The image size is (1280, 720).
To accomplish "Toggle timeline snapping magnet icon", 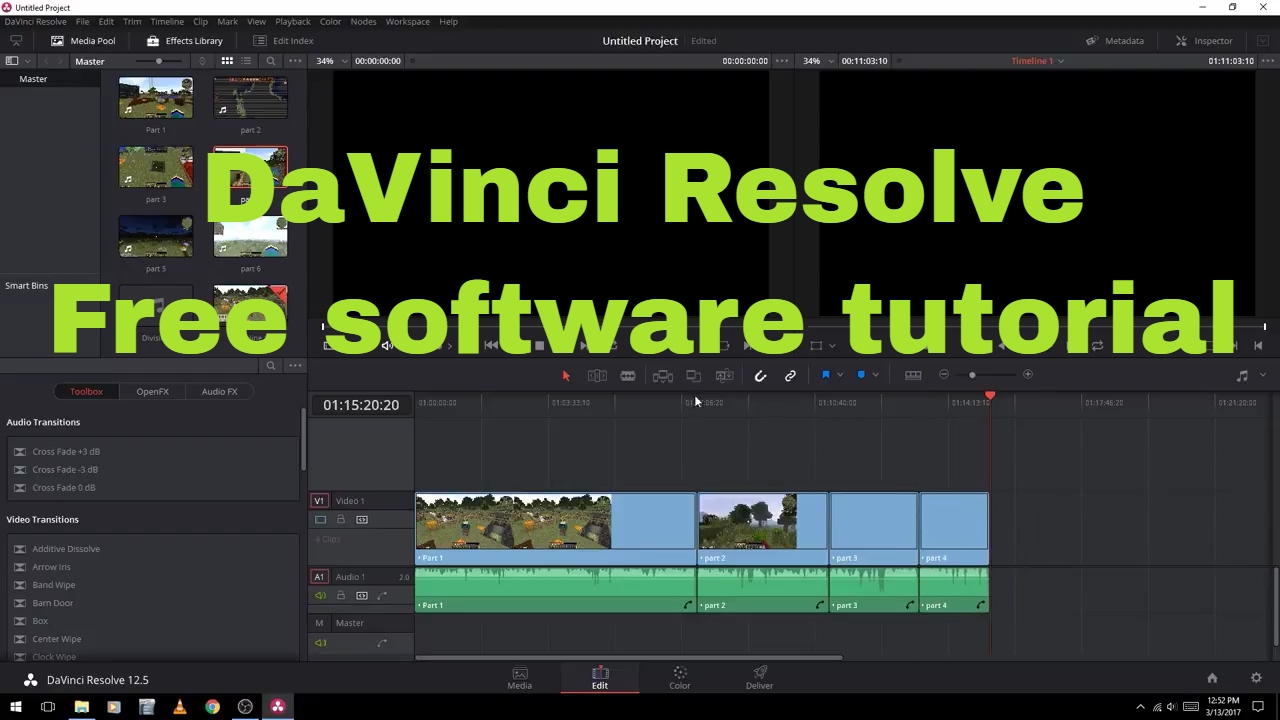I will [x=760, y=376].
